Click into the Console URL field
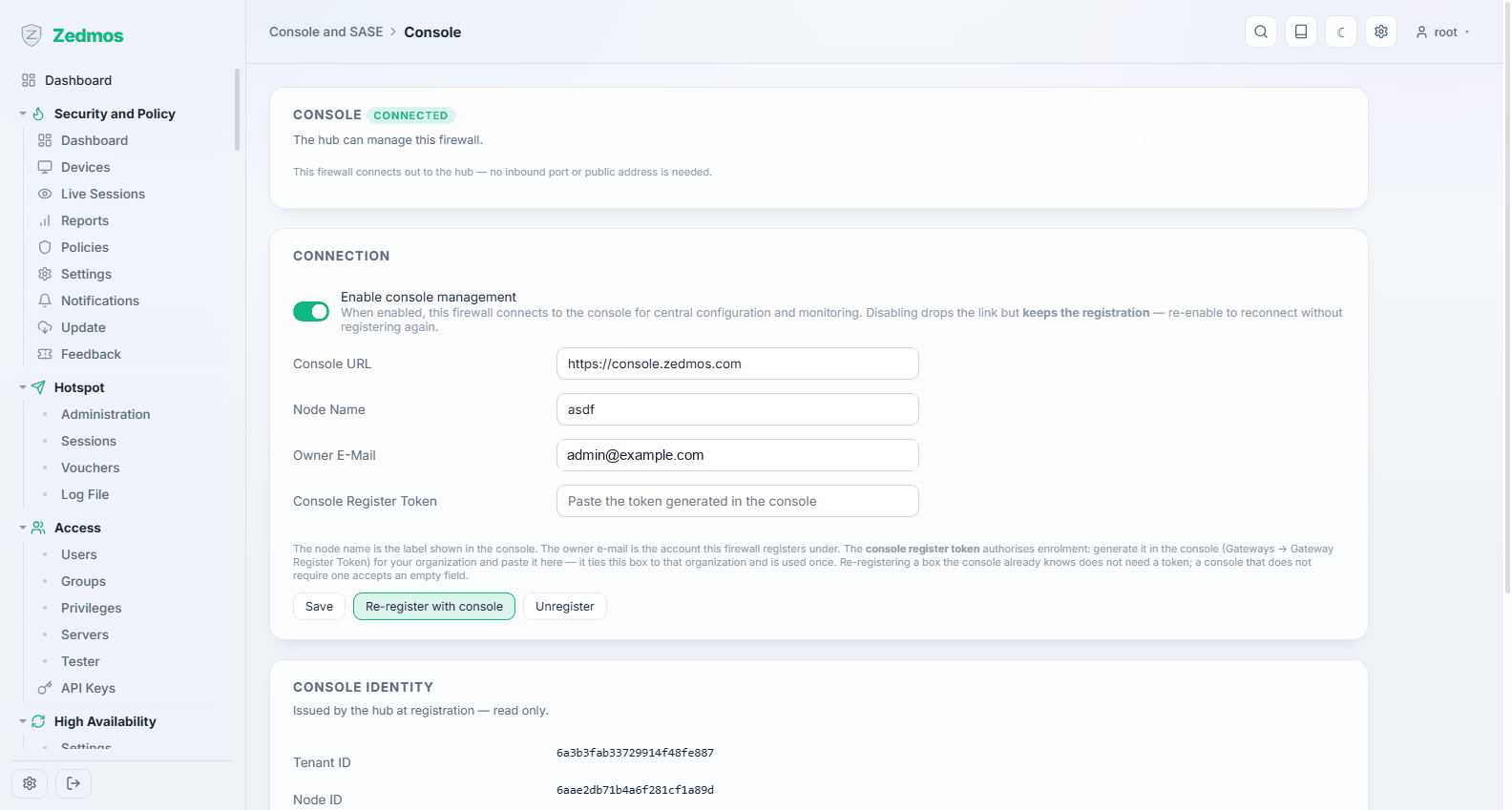 click(x=738, y=363)
